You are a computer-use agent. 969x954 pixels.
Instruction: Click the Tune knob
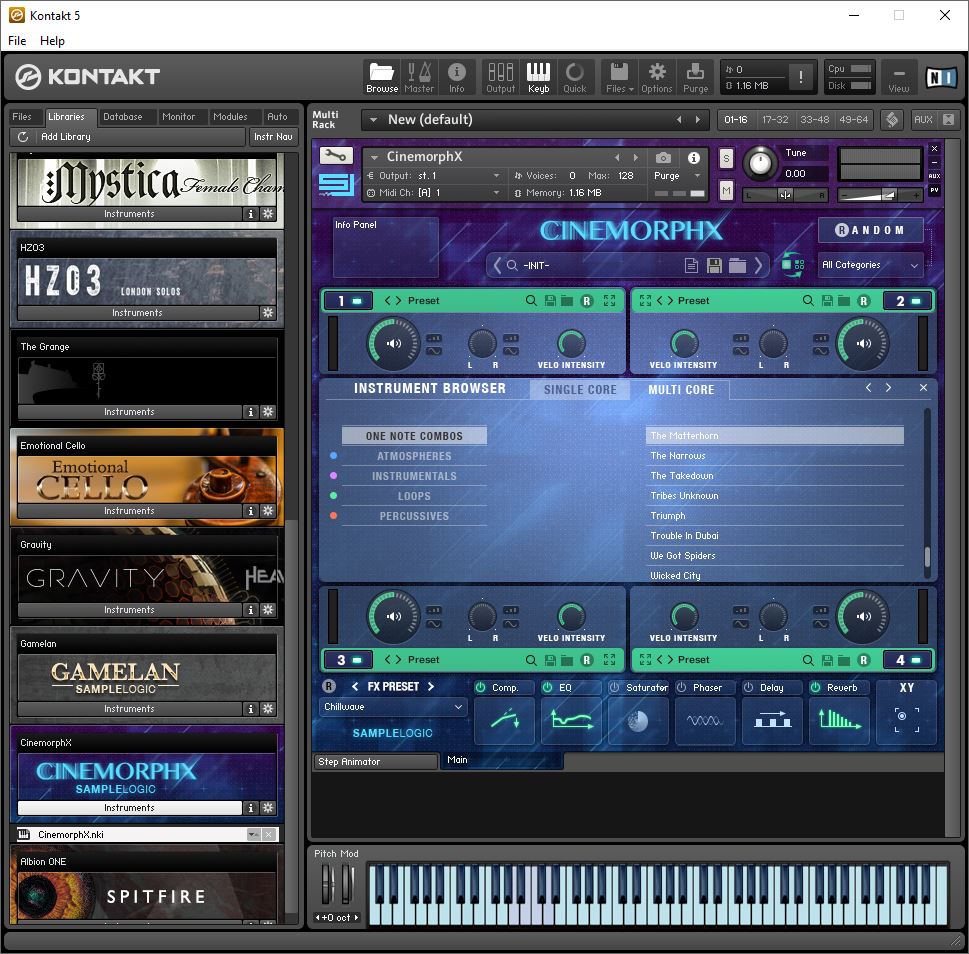point(760,164)
